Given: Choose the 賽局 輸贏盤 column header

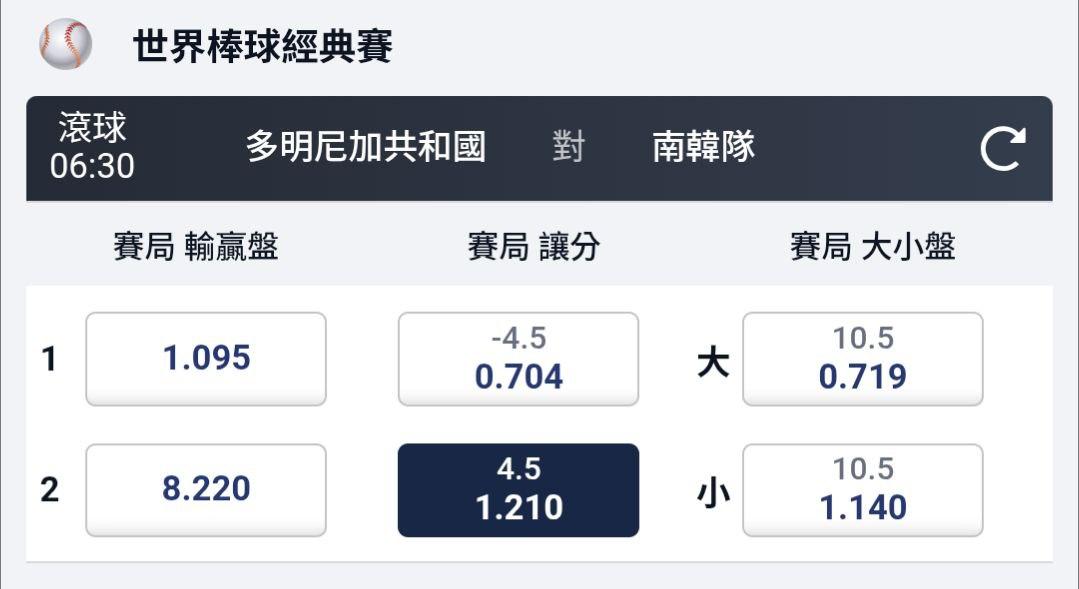Looking at the screenshot, I should [196, 247].
